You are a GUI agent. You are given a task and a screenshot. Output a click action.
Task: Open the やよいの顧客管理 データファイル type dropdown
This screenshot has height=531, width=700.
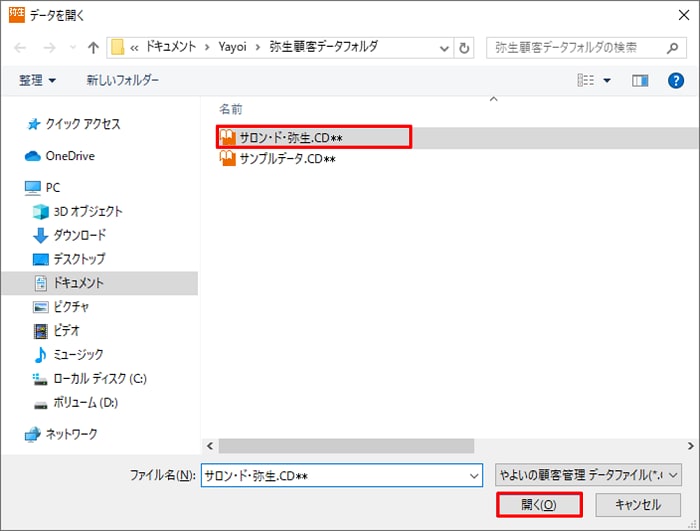tap(588, 475)
